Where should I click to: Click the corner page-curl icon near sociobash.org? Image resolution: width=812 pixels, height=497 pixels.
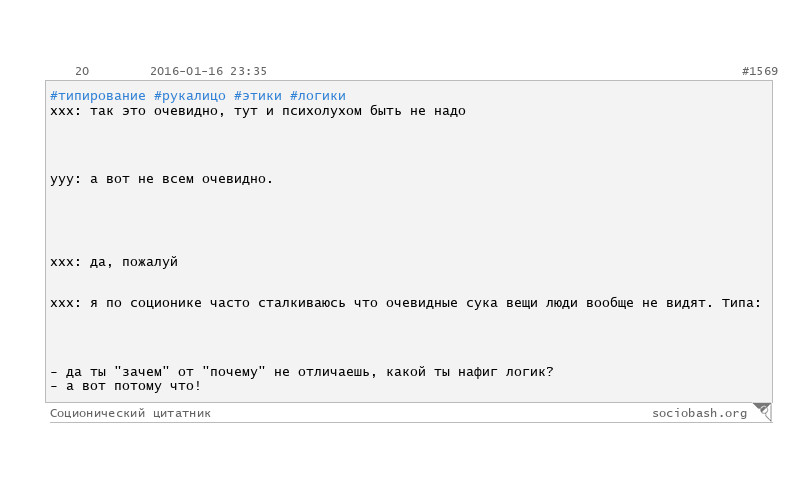pyautogui.click(x=762, y=412)
